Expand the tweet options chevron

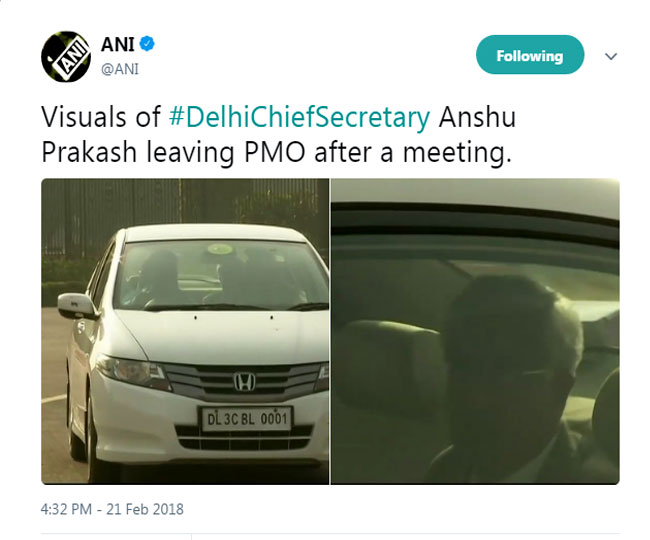coord(611,56)
